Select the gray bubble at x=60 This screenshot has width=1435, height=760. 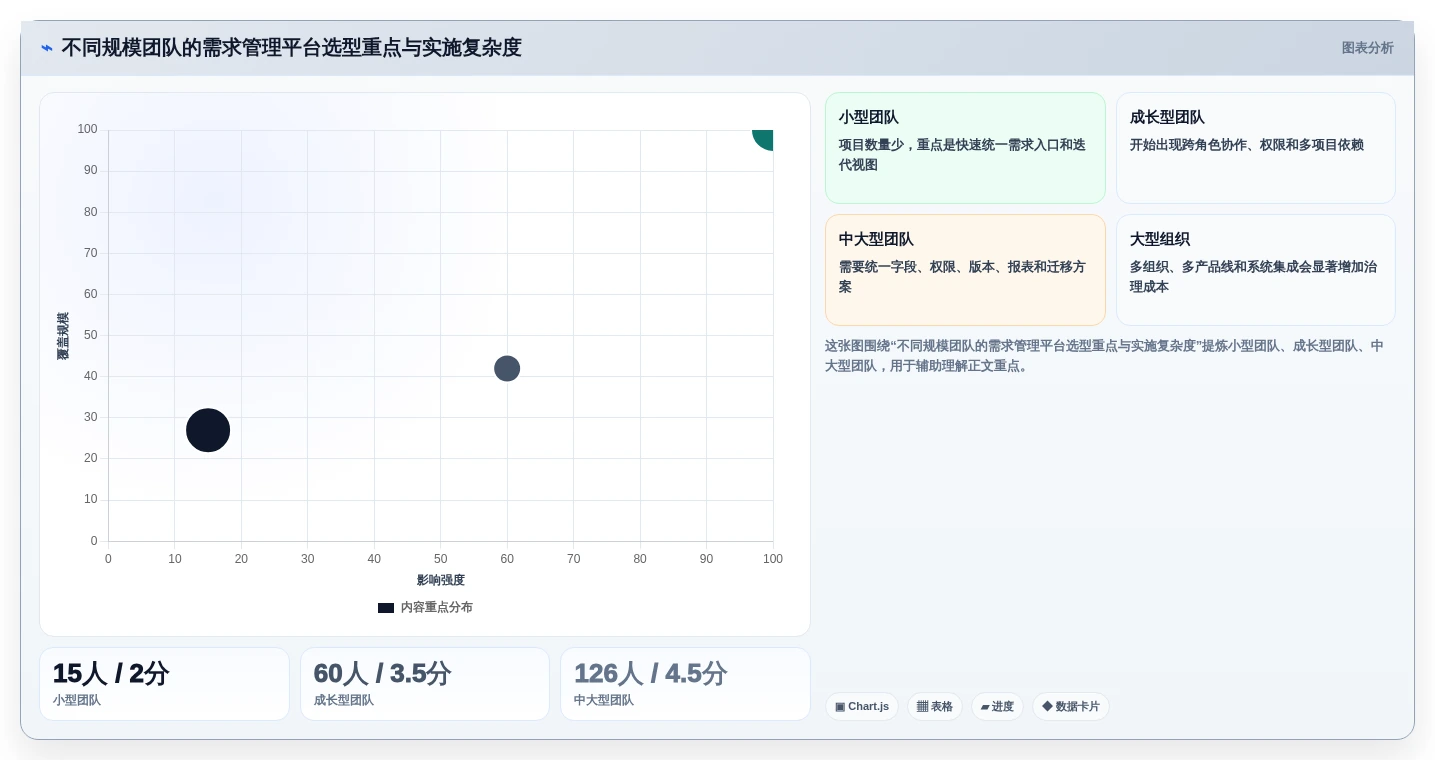click(x=507, y=369)
